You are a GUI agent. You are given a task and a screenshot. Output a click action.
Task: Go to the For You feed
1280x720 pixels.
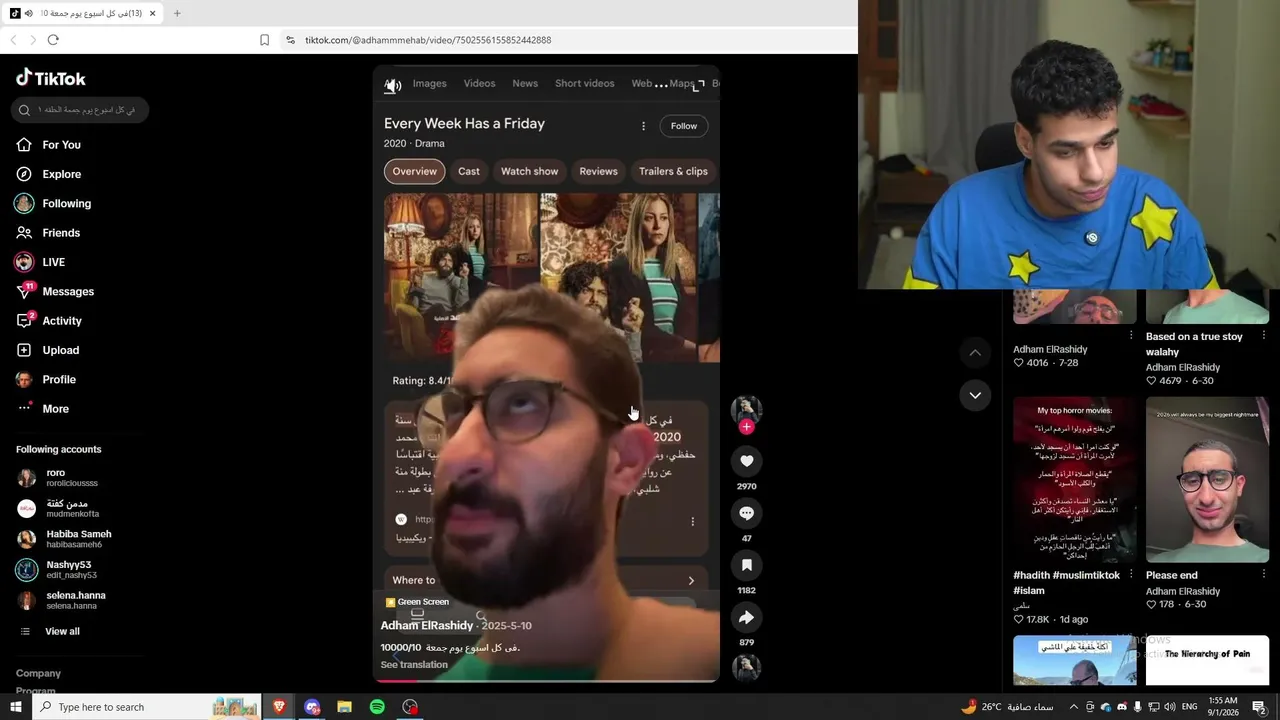point(61,145)
